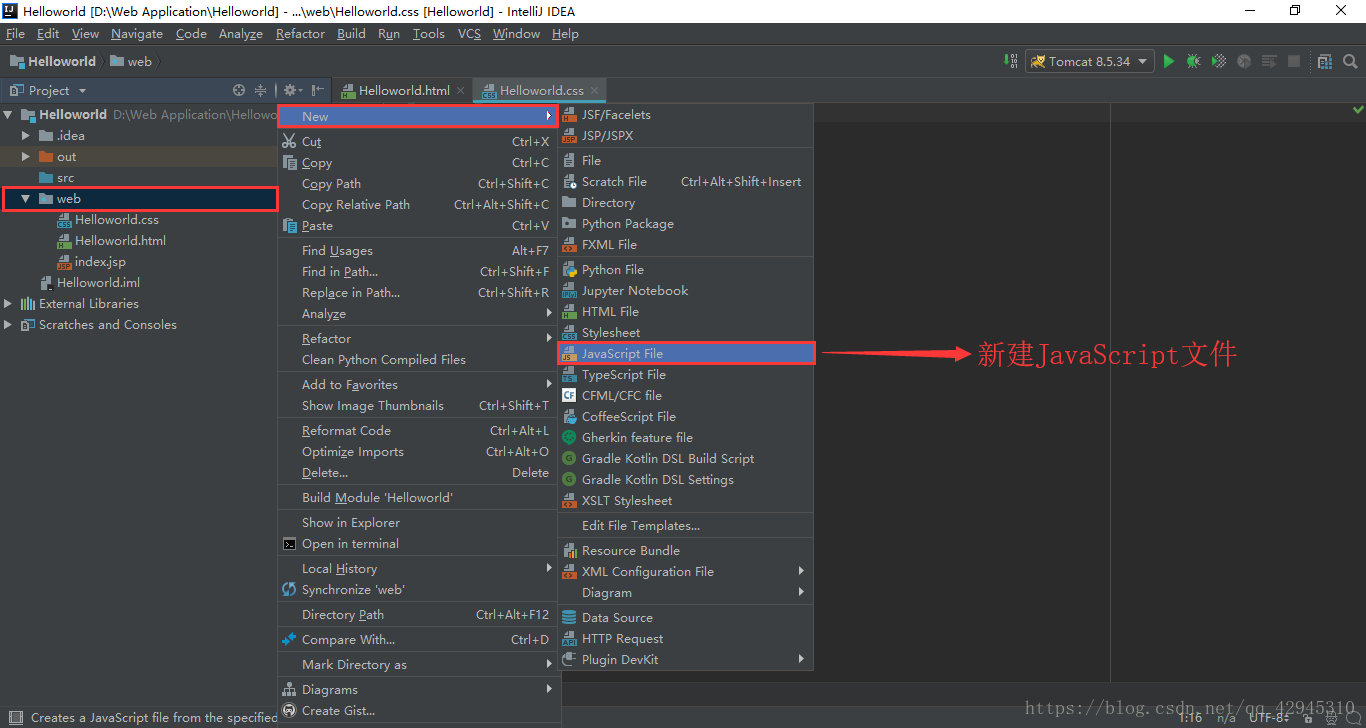Image resolution: width=1366 pixels, height=728 pixels.
Task: Select index.jsp in project tree
Action: pos(100,262)
